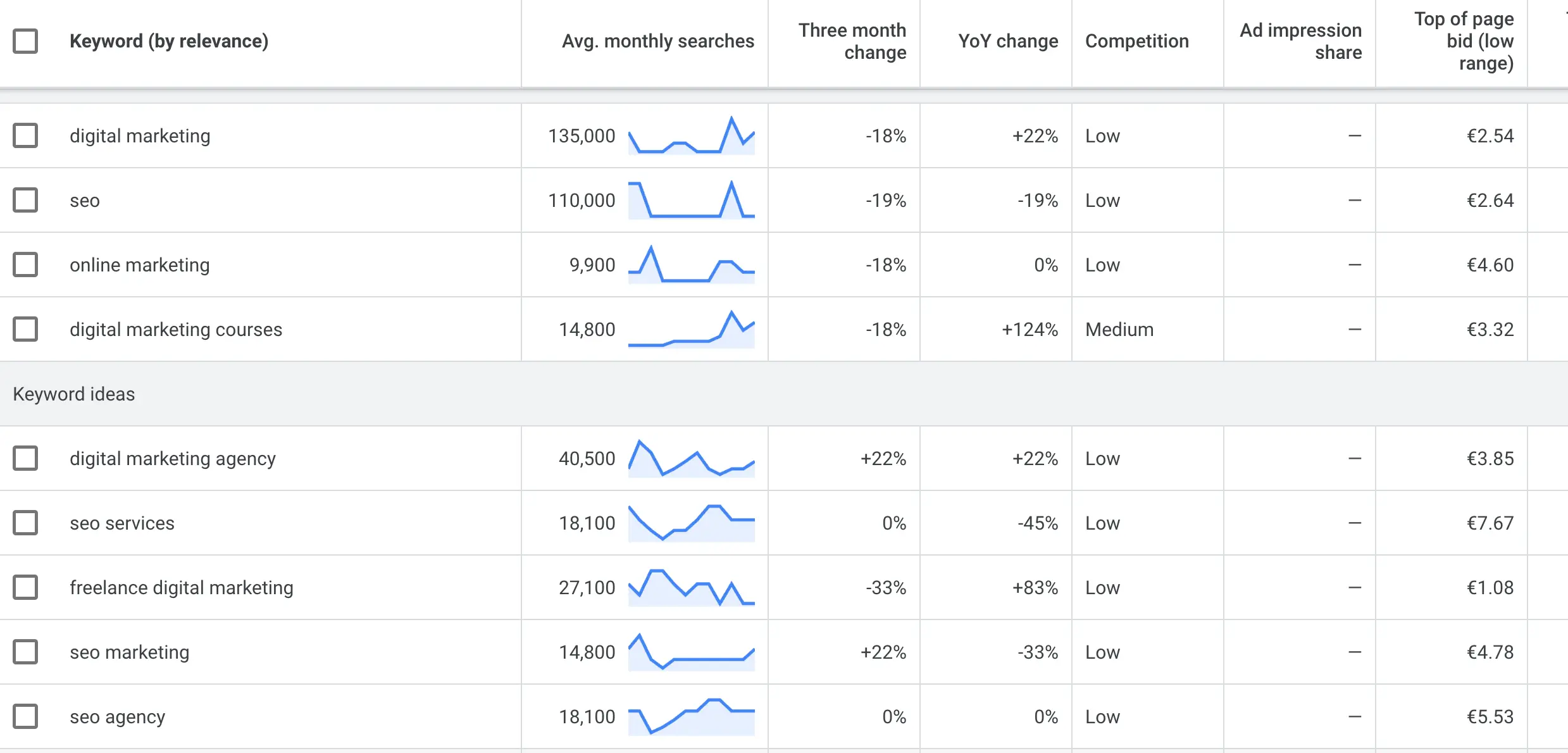Open trend chart for seo services
This screenshot has height=753, width=1568.
tap(691, 523)
